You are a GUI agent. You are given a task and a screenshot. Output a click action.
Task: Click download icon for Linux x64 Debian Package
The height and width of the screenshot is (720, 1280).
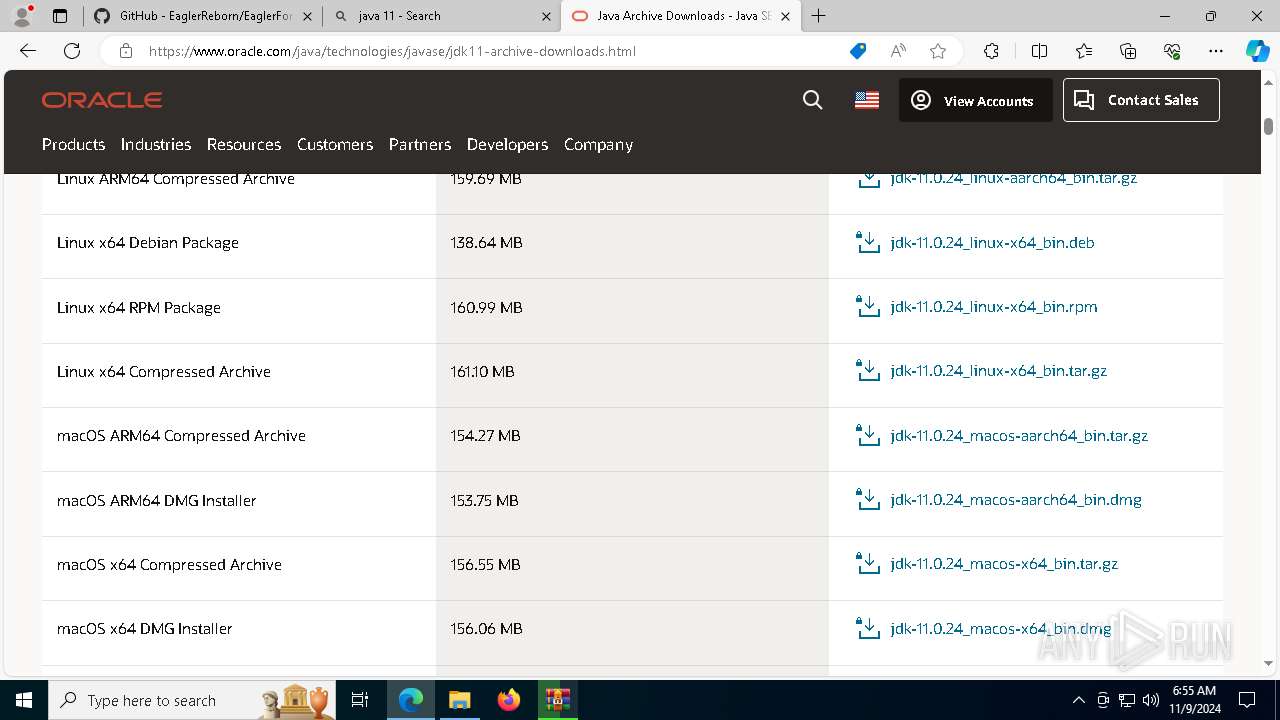pos(868,242)
